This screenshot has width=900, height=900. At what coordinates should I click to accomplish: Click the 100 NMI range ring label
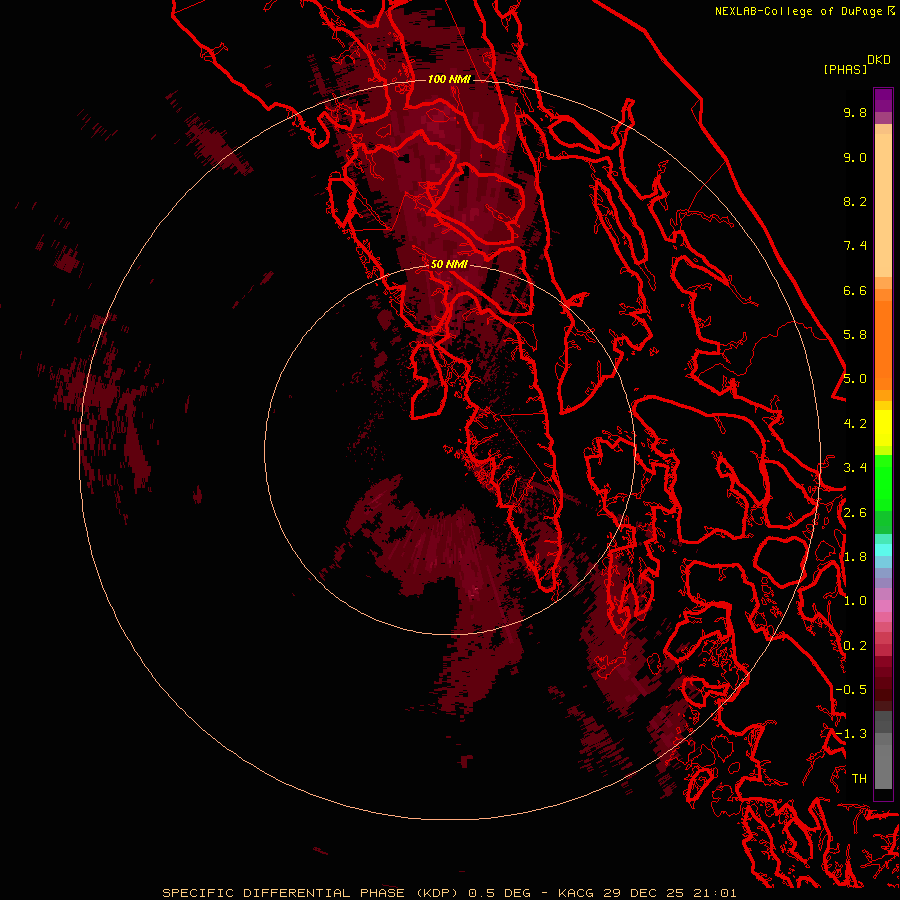[449, 79]
